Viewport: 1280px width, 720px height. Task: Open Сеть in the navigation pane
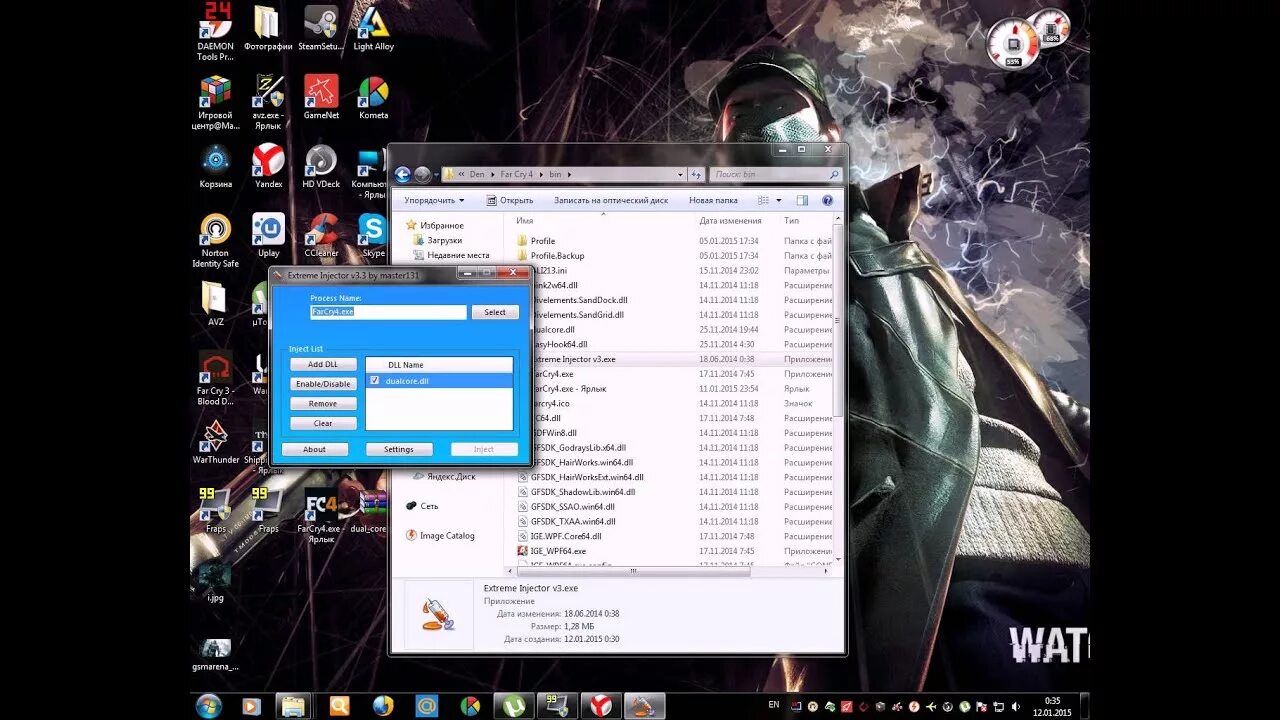(423, 506)
